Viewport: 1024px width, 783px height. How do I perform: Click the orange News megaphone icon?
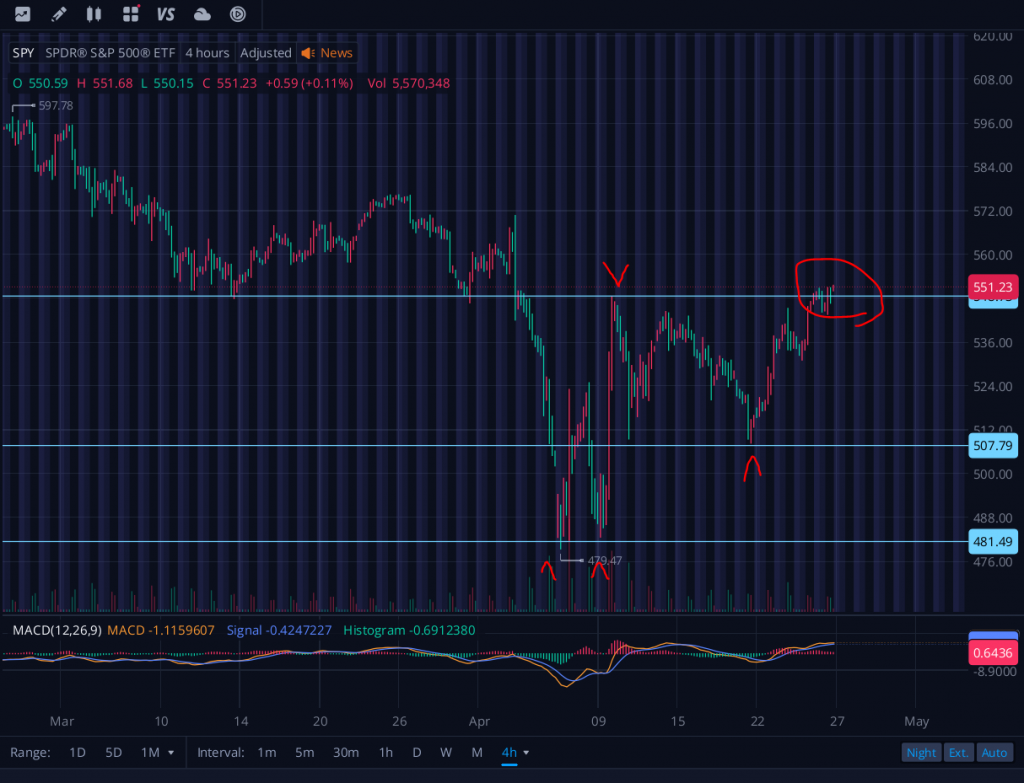pyautogui.click(x=308, y=53)
